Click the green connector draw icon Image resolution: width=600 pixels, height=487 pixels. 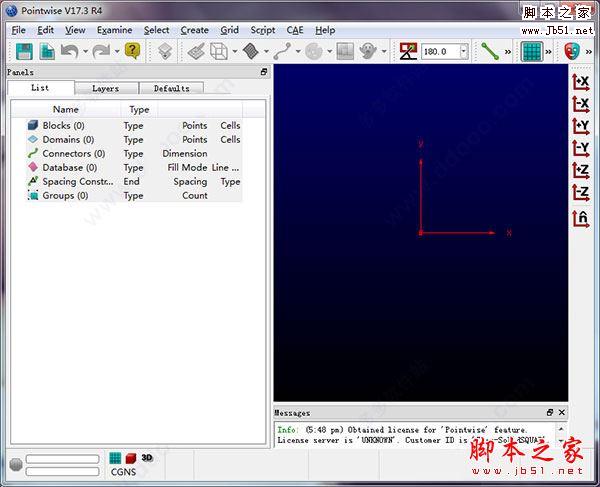(x=490, y=51)
